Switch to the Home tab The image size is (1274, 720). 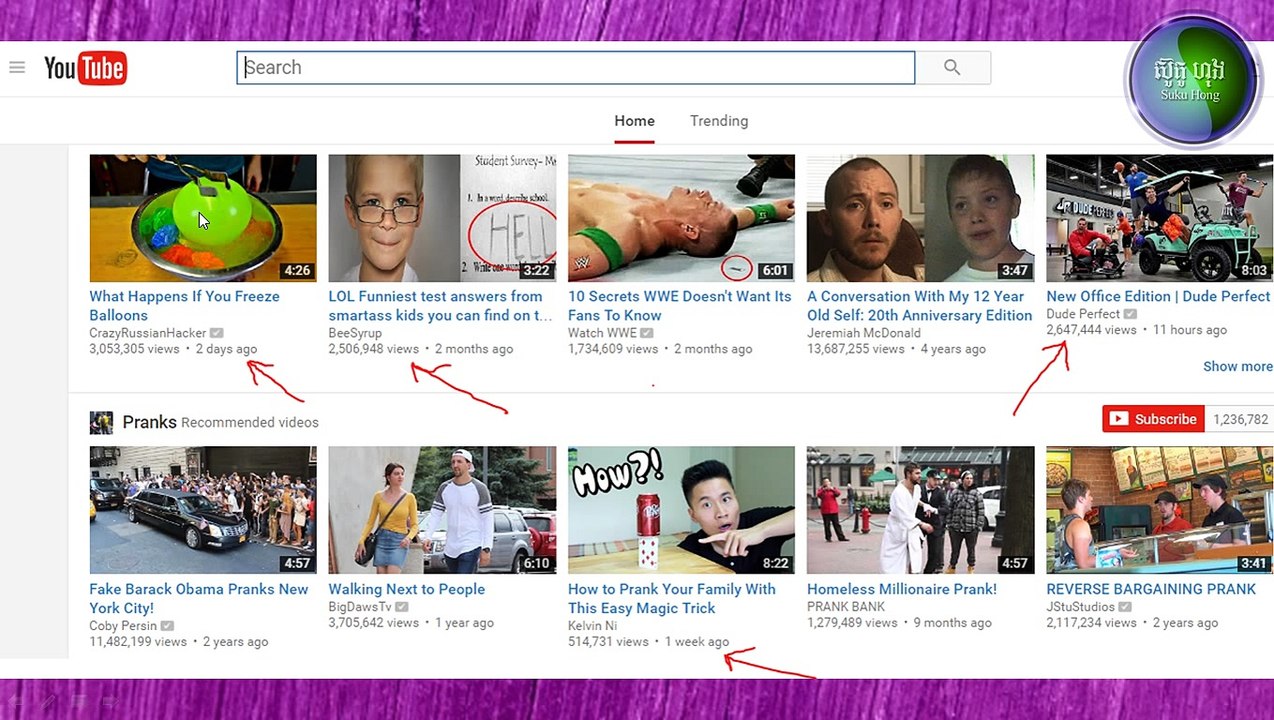[634, 121]
